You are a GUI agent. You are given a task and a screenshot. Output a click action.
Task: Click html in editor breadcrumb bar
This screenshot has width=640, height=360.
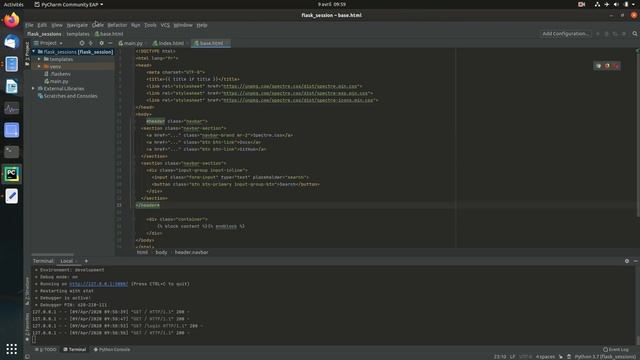click(x=142, y=252)
